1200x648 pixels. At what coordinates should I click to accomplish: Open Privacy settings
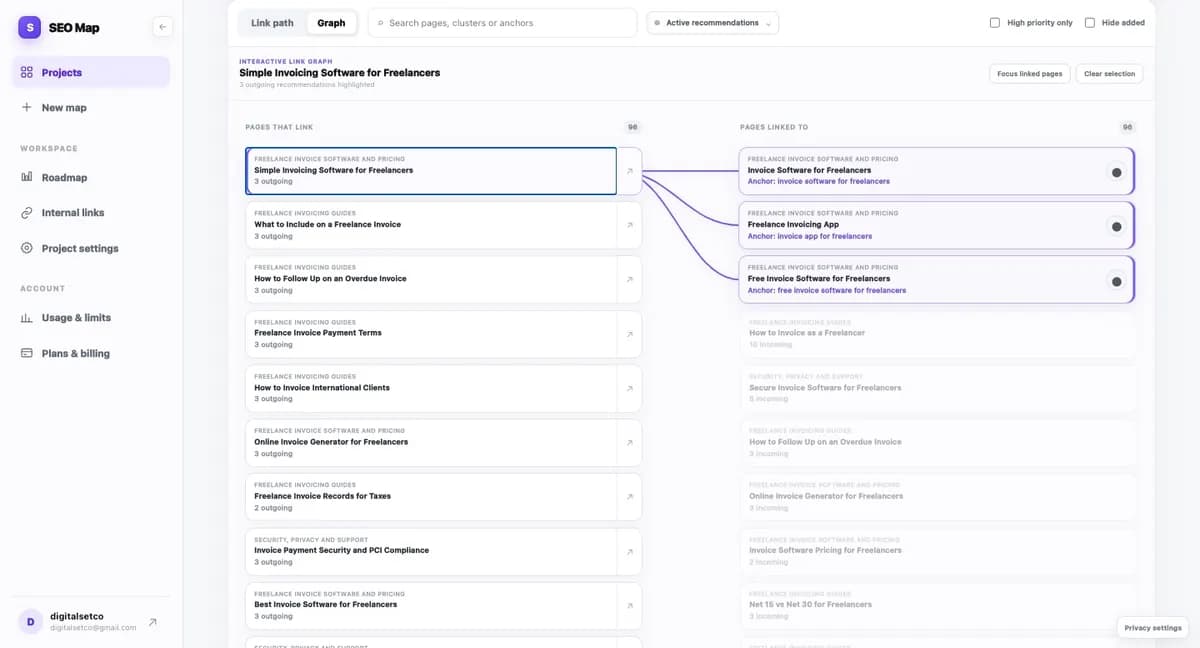tap(1152, 628)
